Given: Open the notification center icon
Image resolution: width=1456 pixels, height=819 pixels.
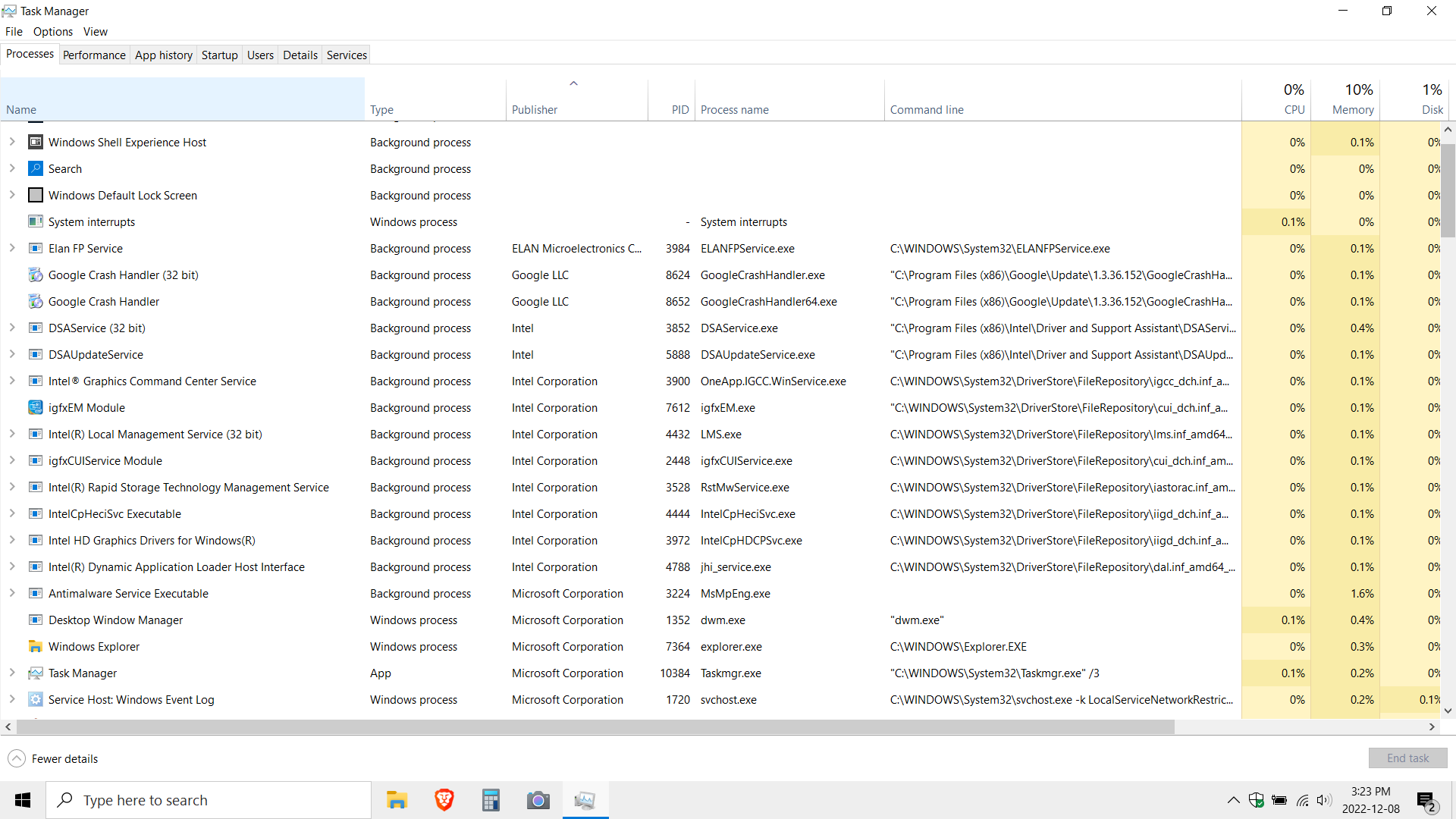Looking at the screenshot, I should [1426, 801].
